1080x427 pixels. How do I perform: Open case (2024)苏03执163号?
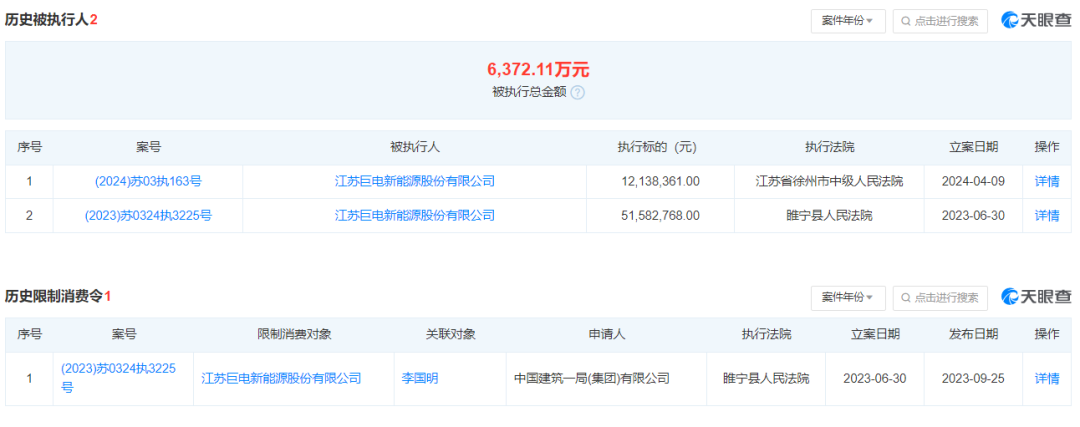click(x=148, y=182)
